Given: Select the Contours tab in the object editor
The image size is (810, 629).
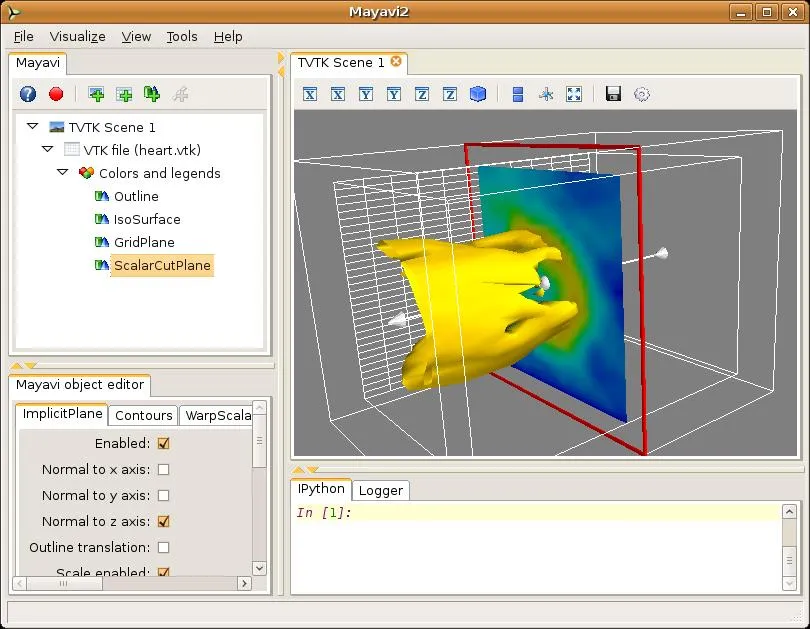Looking at the screenshot, I should pos(143,415).
